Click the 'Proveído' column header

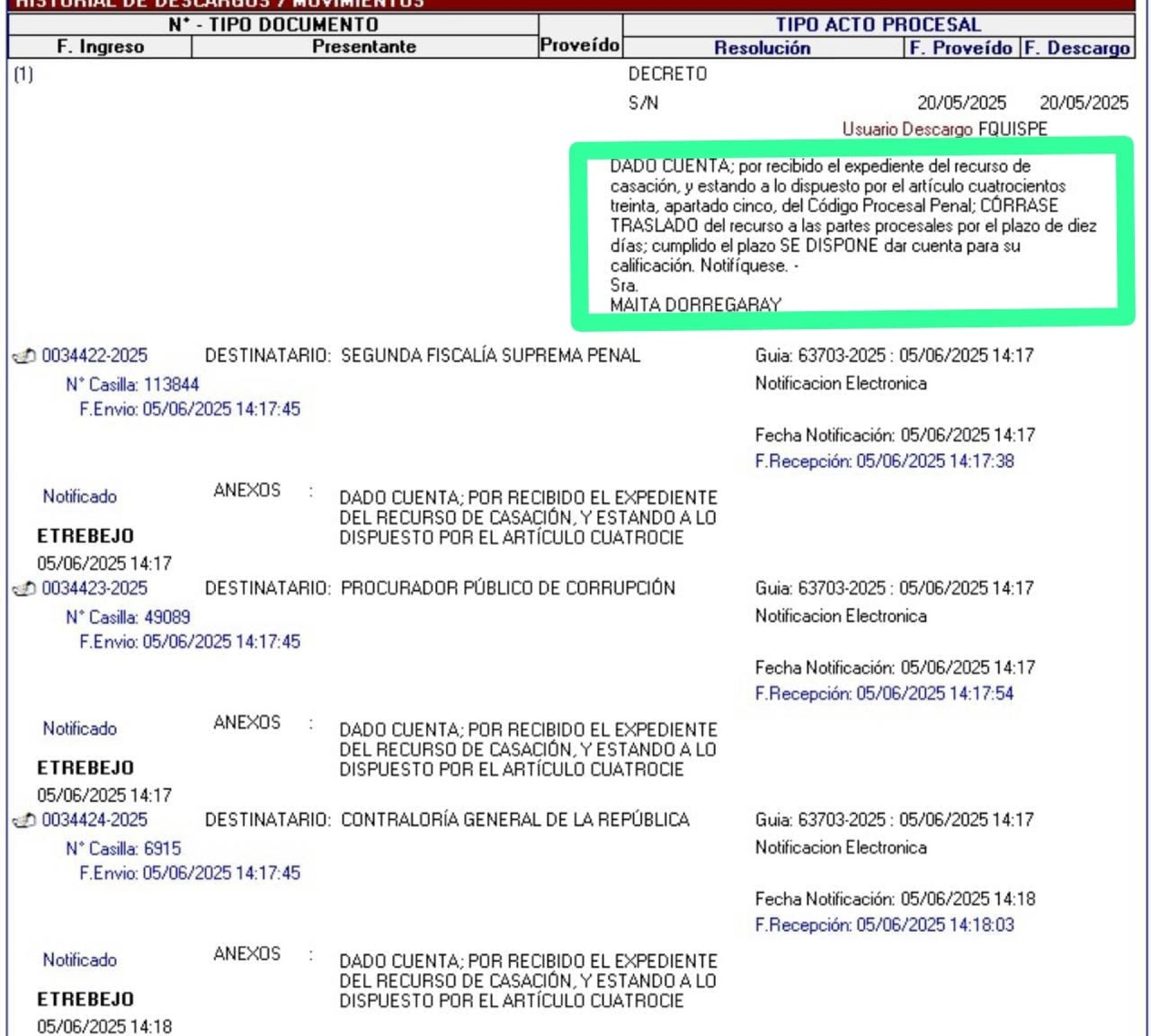[580, 45]
